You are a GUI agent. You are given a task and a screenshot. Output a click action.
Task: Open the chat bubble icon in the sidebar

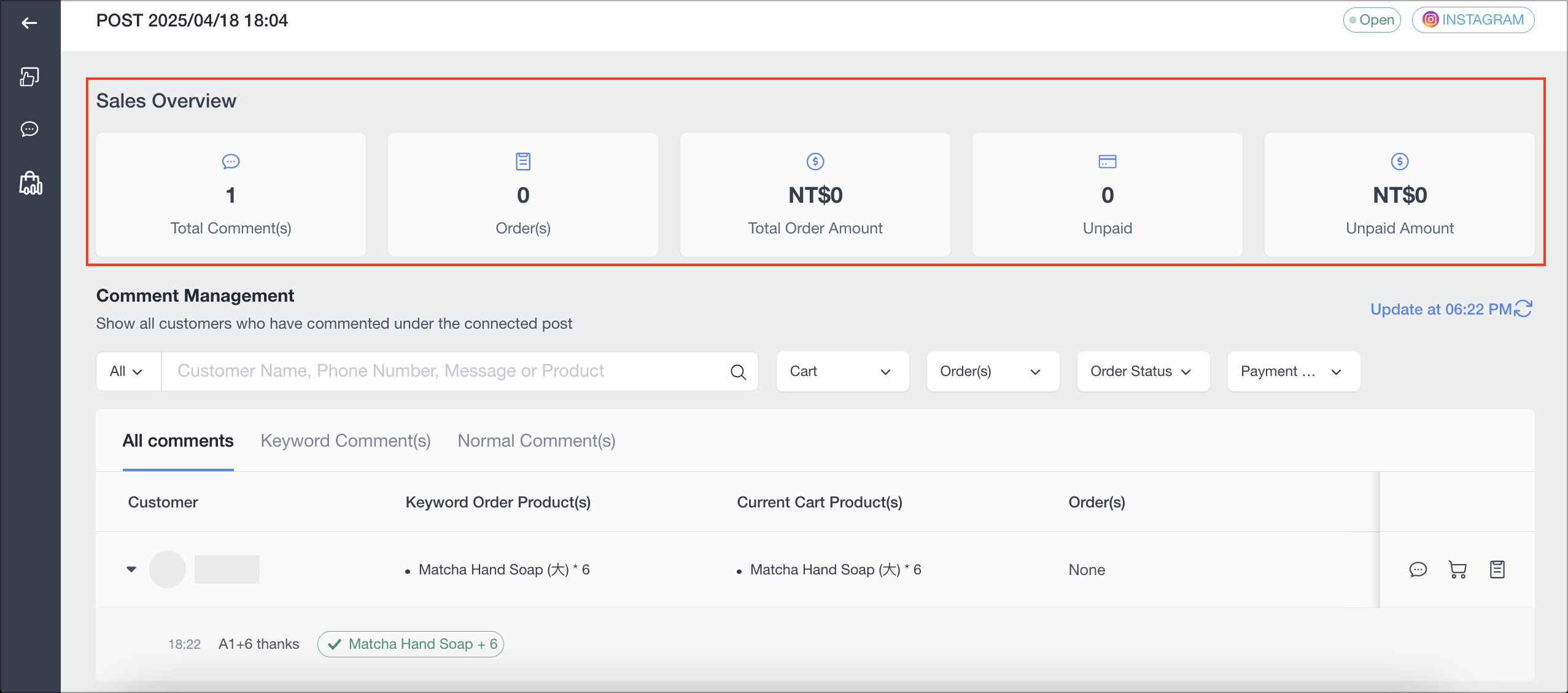point(29,129)
